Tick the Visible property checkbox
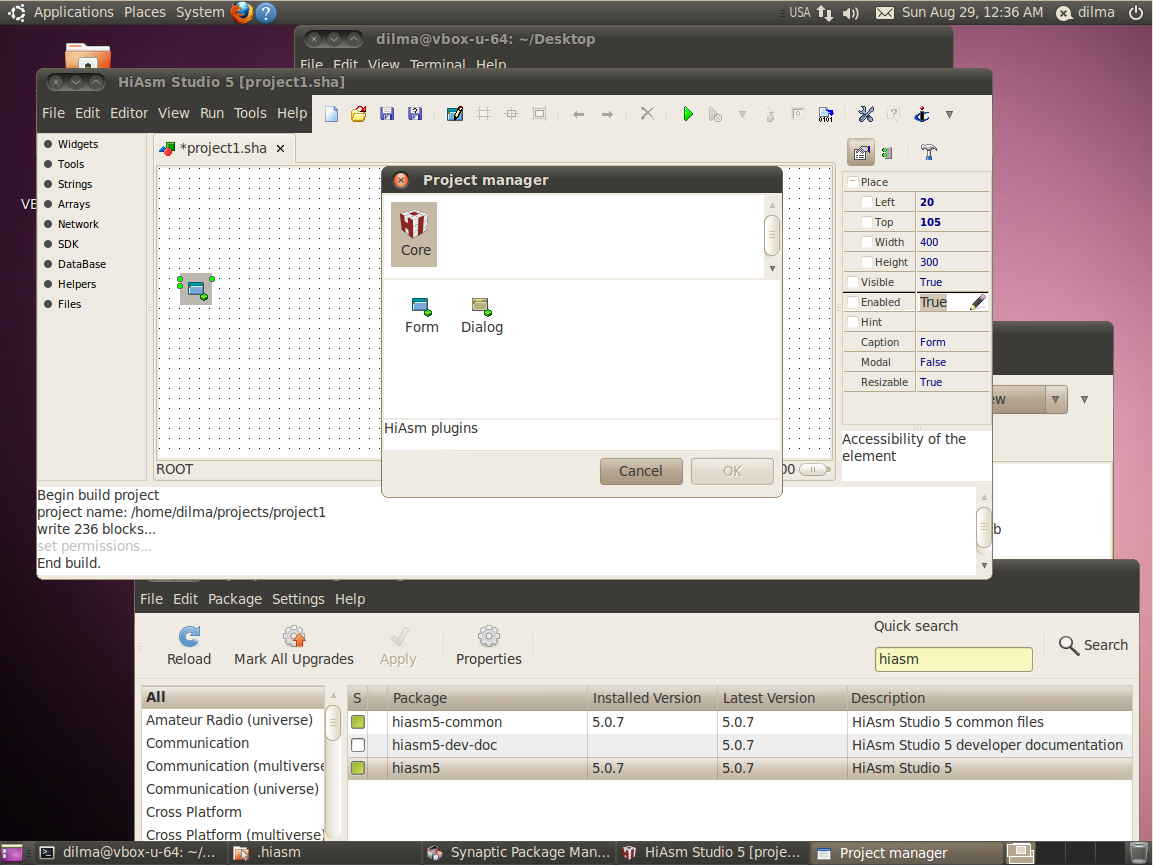The width and height of the screenshot is (1153, 865). pos(853,282)
